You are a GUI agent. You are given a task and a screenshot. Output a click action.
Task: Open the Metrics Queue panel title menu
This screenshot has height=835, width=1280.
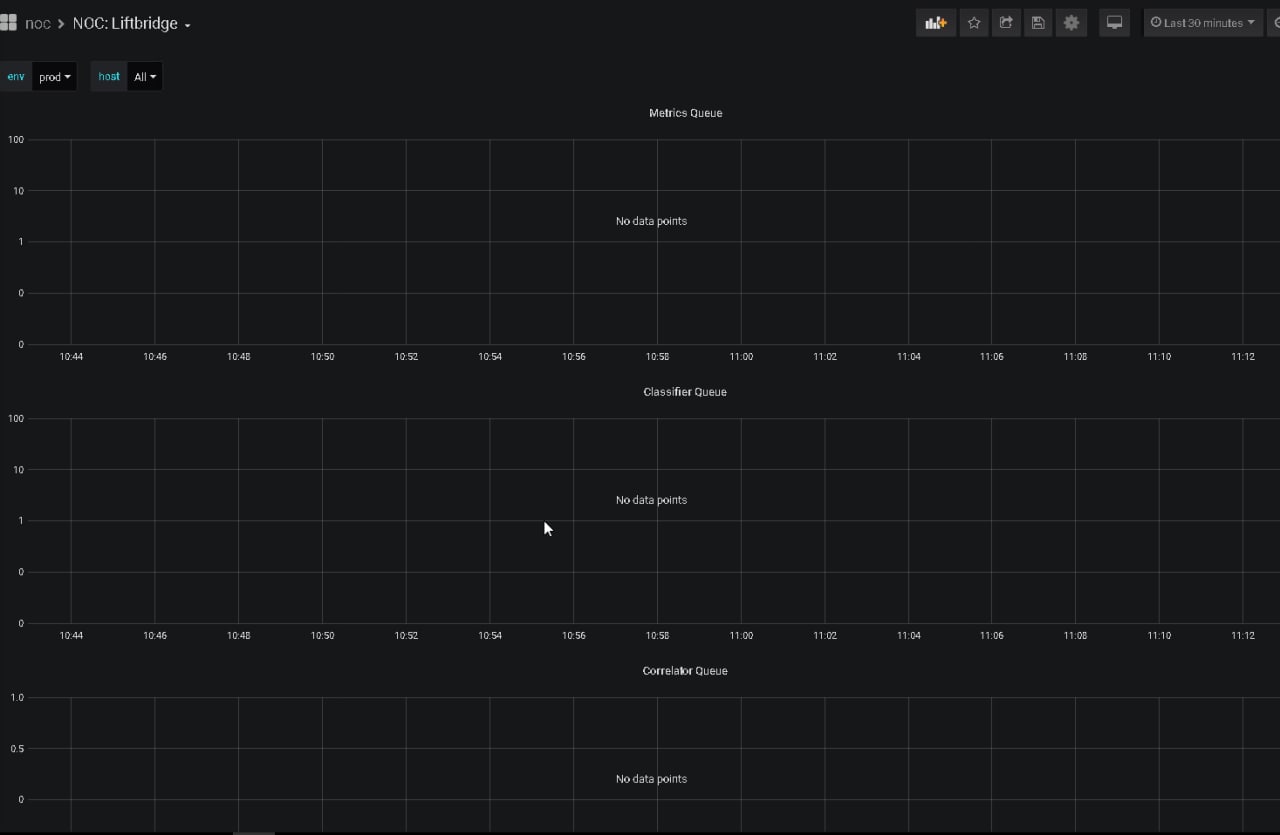(685, 113)
